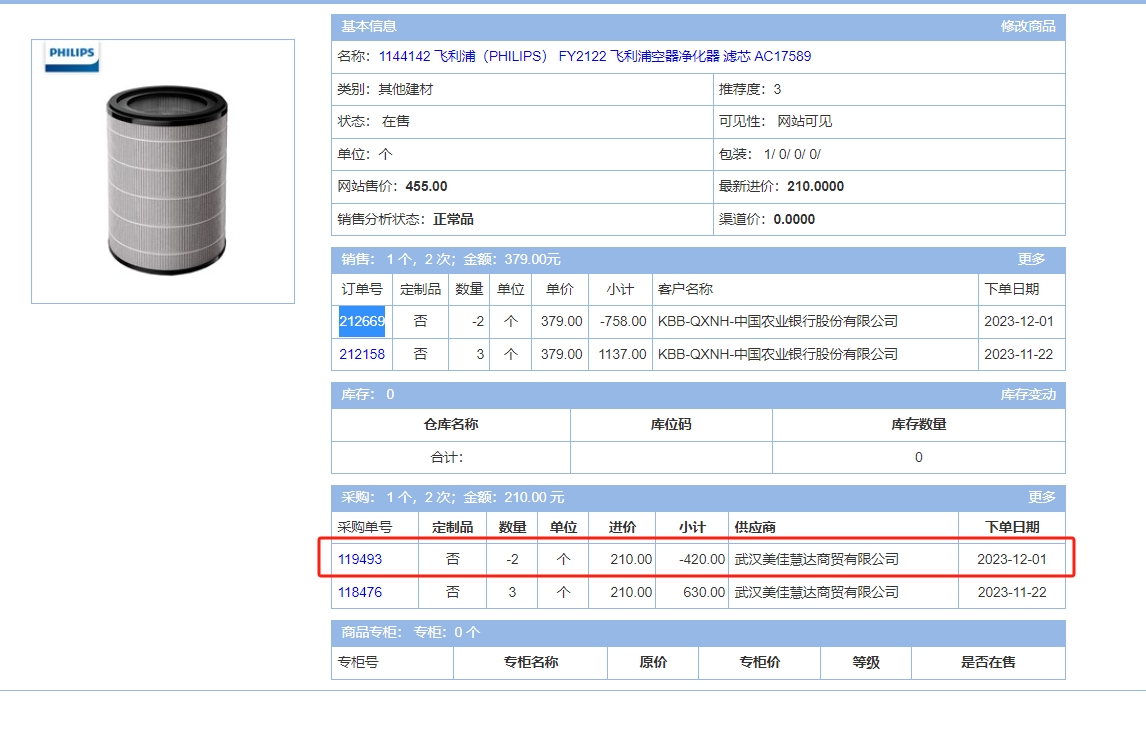The height and width of the screenshot is (730, 1146).
Task: Click the 供应商 column header
Action: (x=755, y=528)
